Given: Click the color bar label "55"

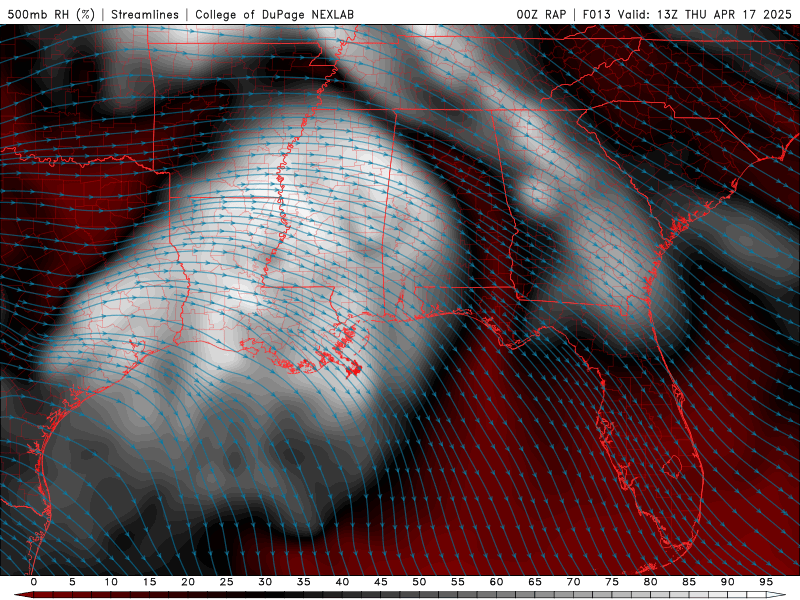Looking at the screenshot, I should click(458, 582).
